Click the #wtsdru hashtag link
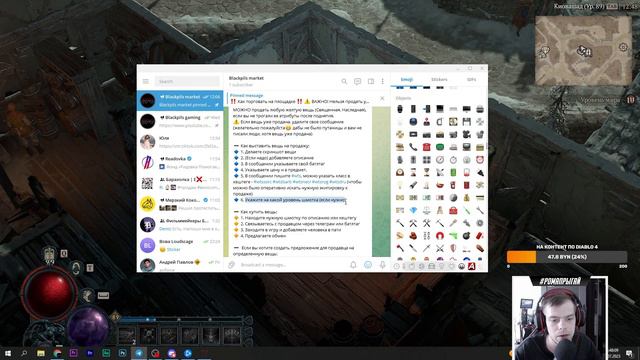640x360 pixels. coord(338,182)
